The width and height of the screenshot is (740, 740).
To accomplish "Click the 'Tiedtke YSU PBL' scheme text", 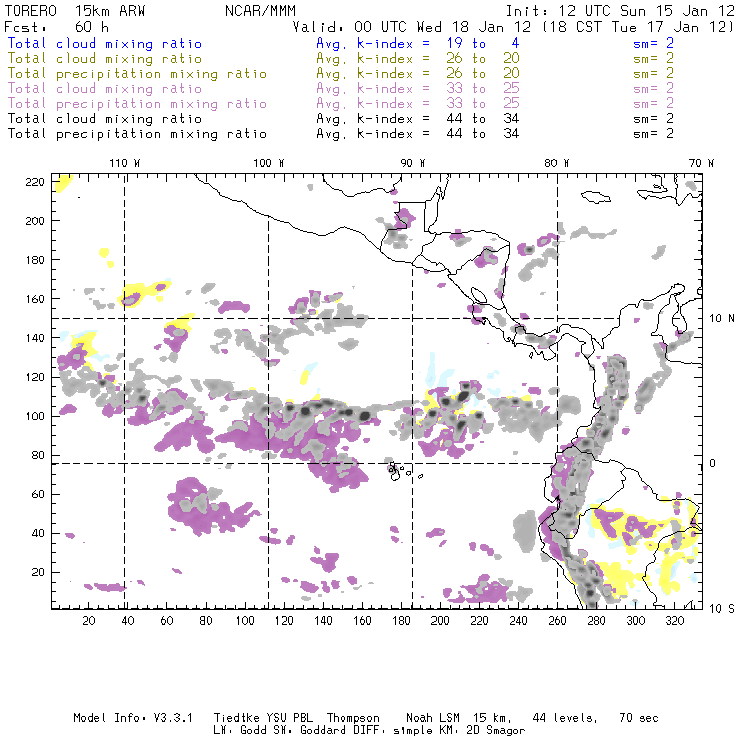I will tap(263, 718).
